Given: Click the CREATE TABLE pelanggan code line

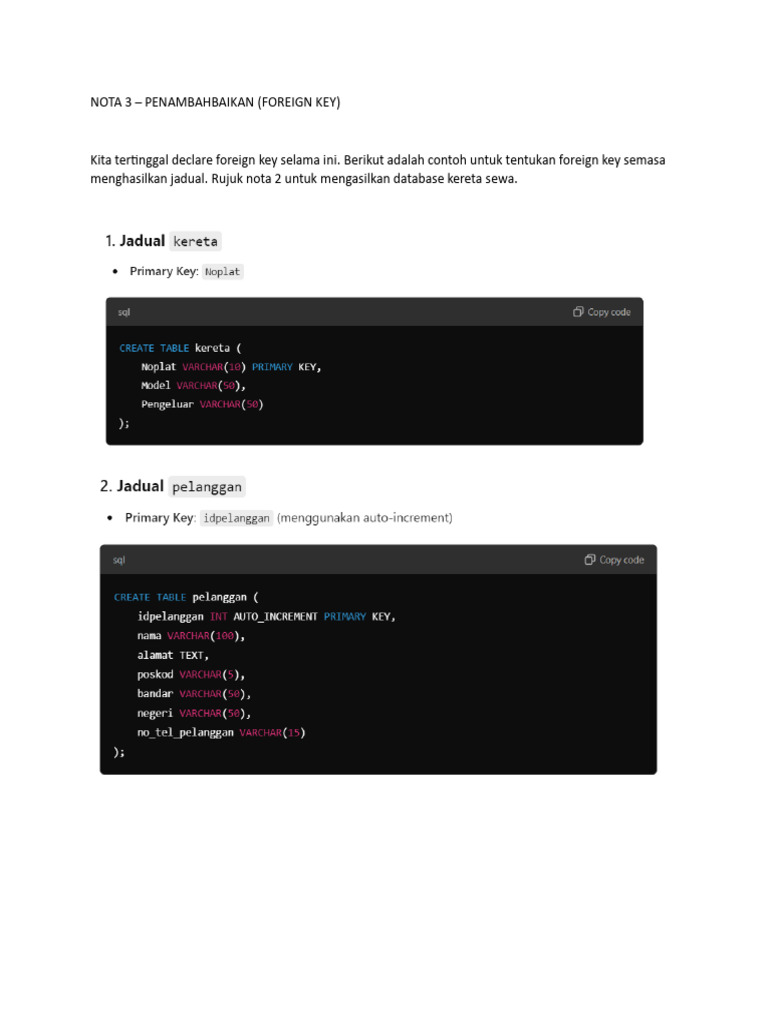Looking at the screenshot, I should 186,597.
